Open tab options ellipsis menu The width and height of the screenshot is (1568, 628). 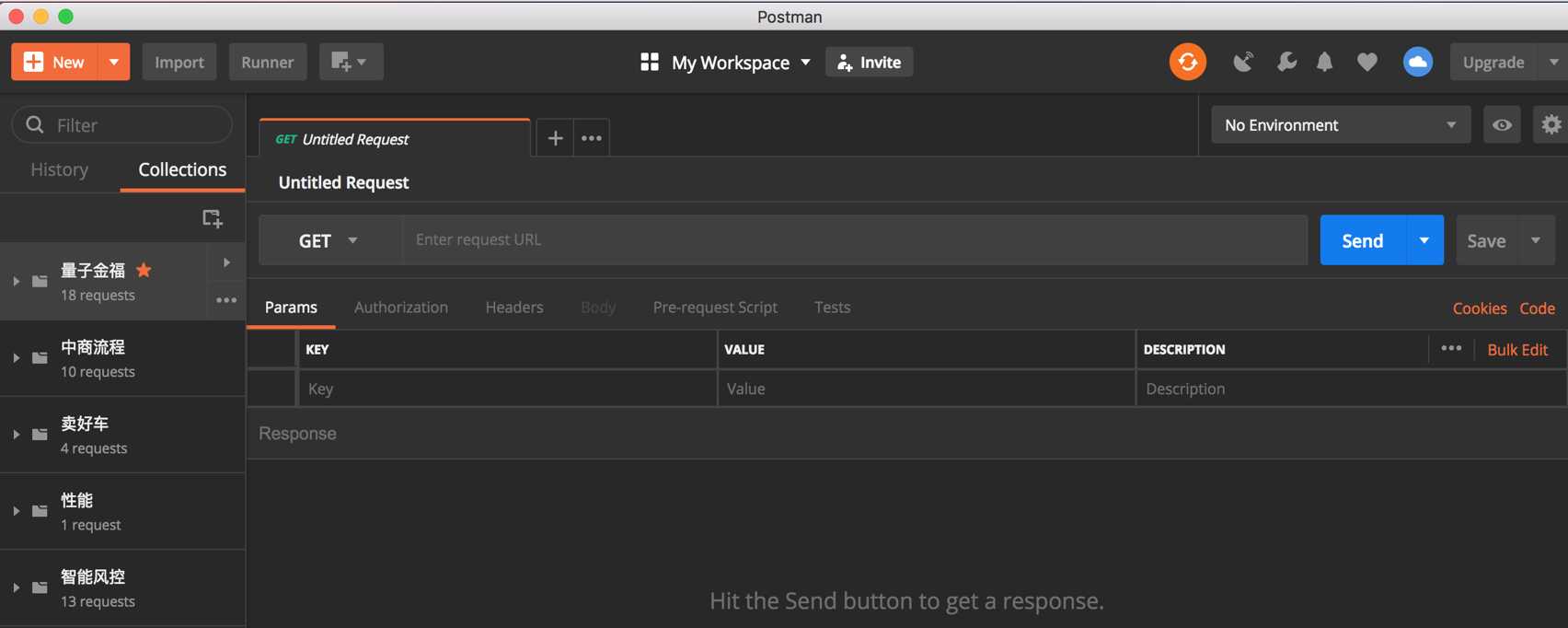click(592, 138)
